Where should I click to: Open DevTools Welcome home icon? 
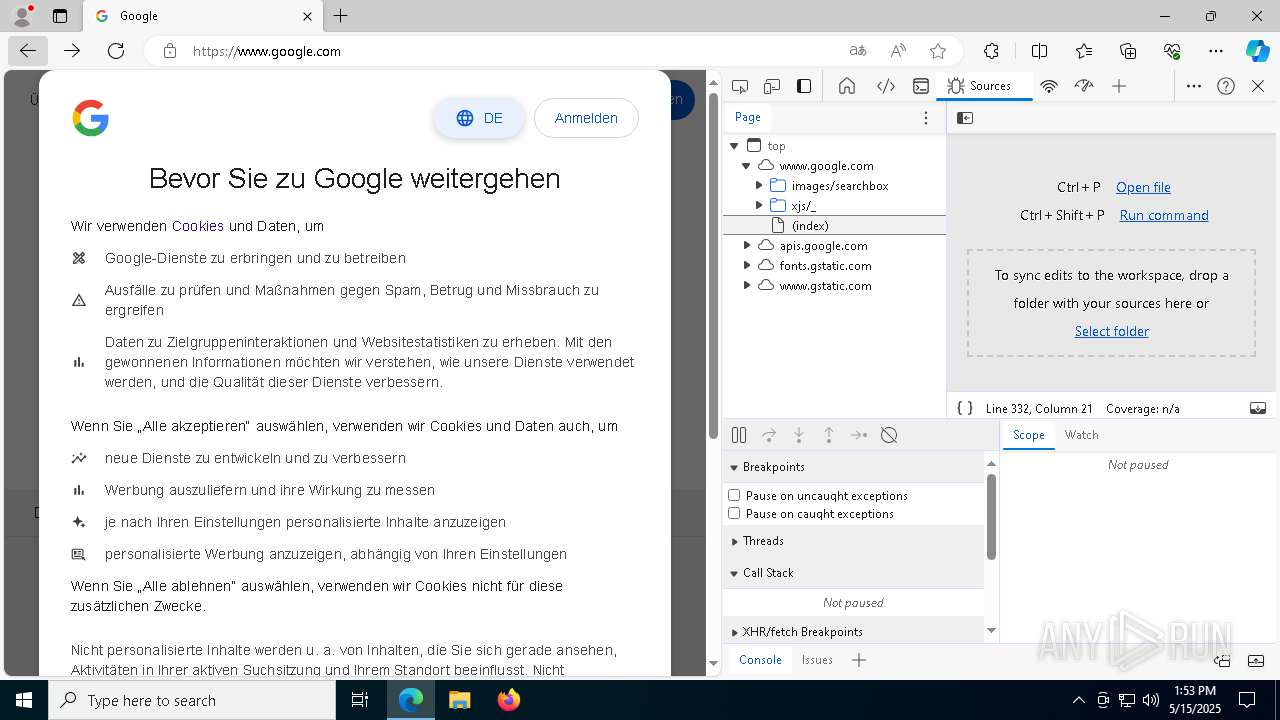tap(847, 86)
